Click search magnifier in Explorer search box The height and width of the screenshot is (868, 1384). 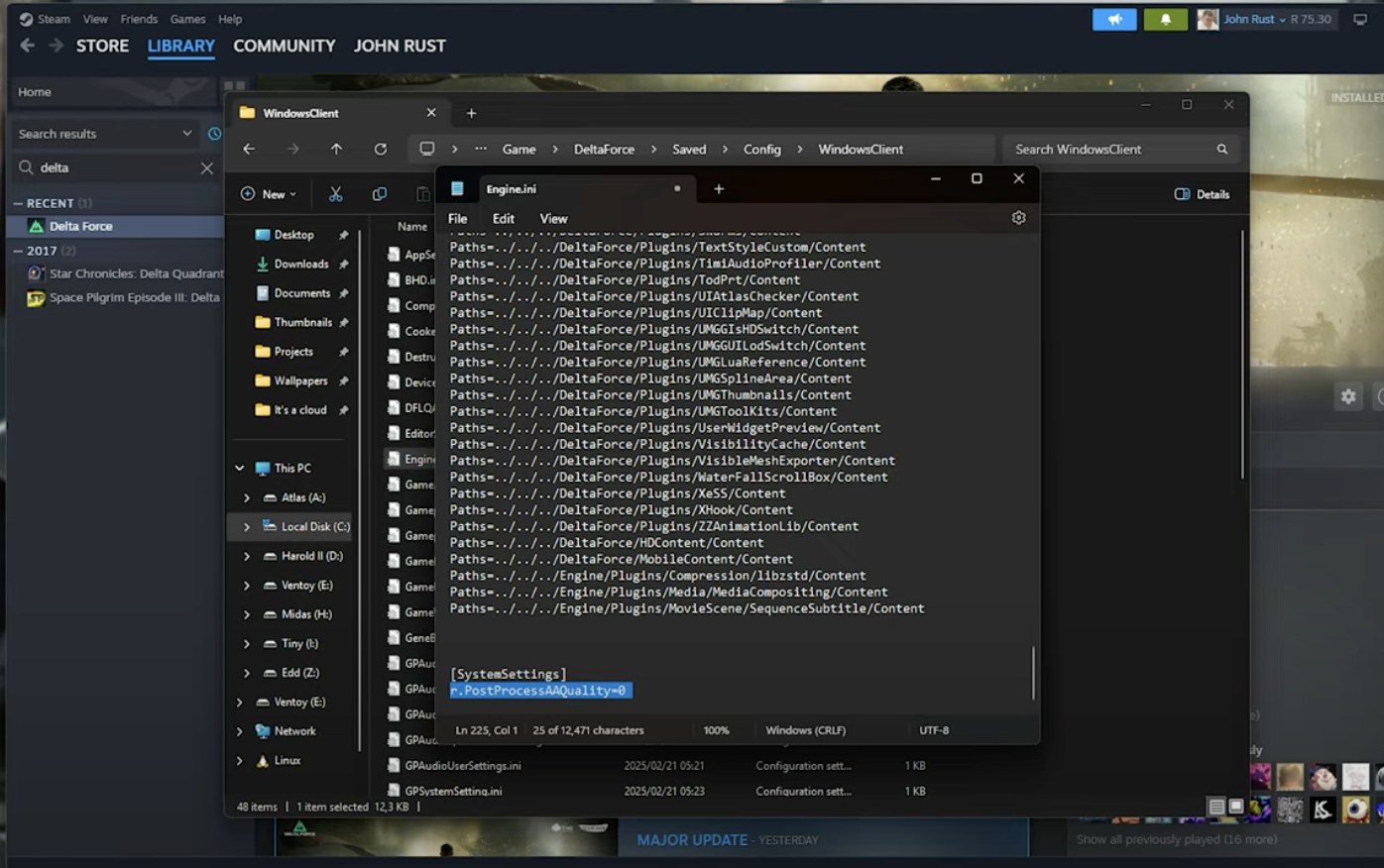coord(1222,150)
